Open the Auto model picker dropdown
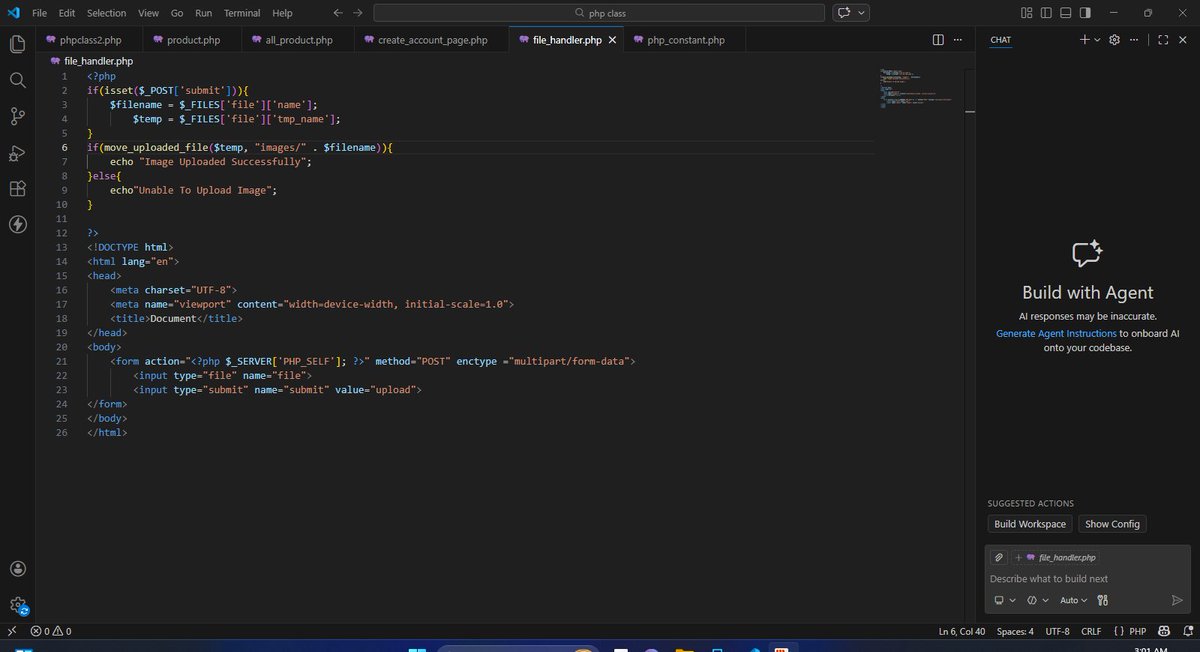Screen dimensions: 1200x652 click(1072, 600)
